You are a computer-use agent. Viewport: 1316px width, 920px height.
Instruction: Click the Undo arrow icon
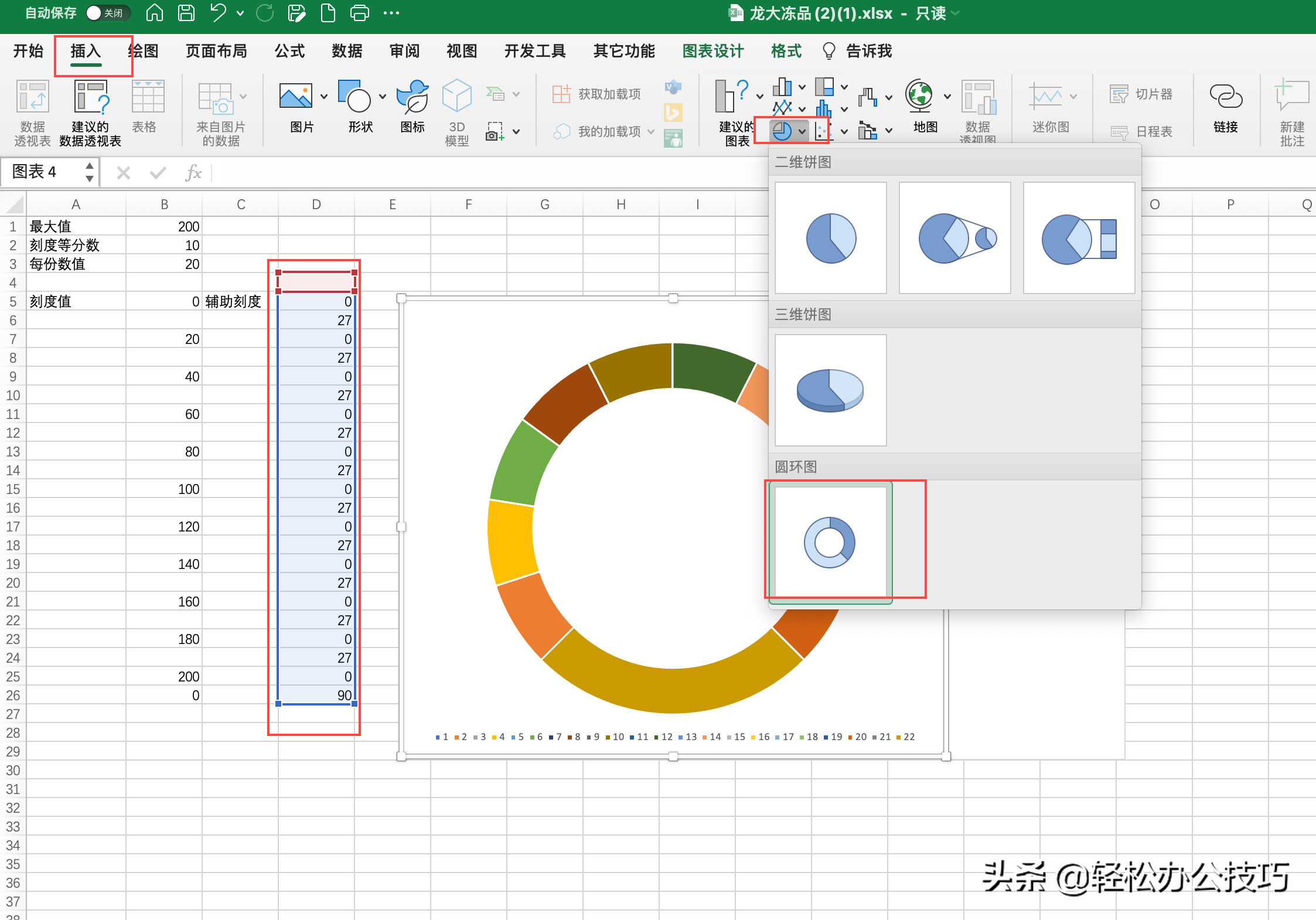[x=218, y=13]
